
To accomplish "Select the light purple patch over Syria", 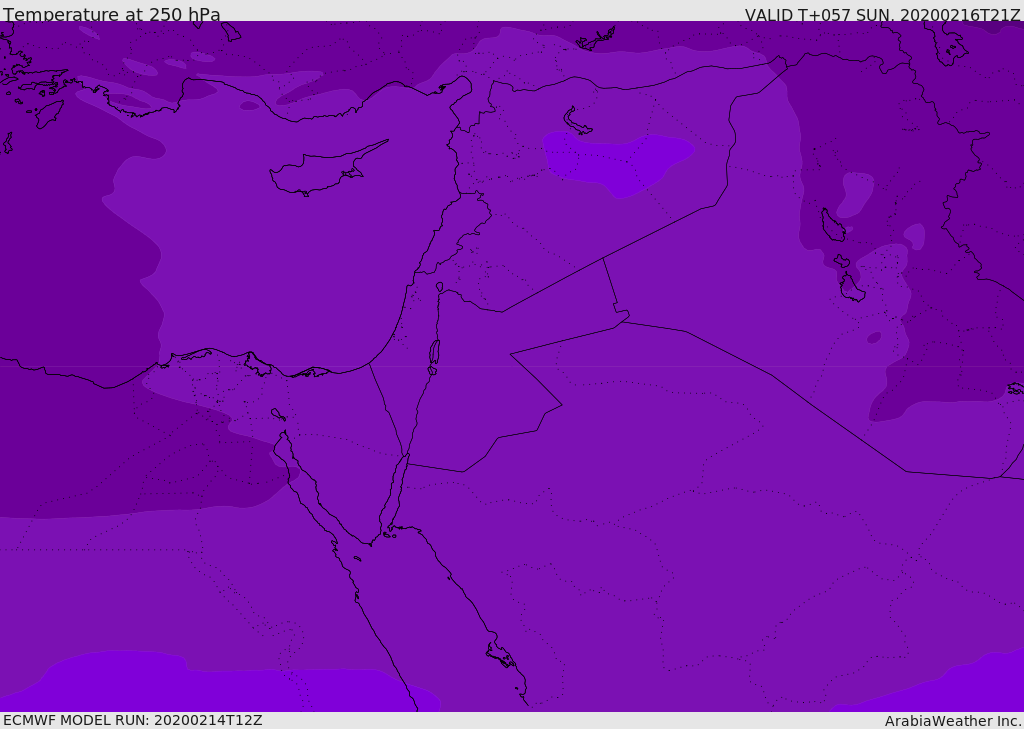I will tap(620, 160).
